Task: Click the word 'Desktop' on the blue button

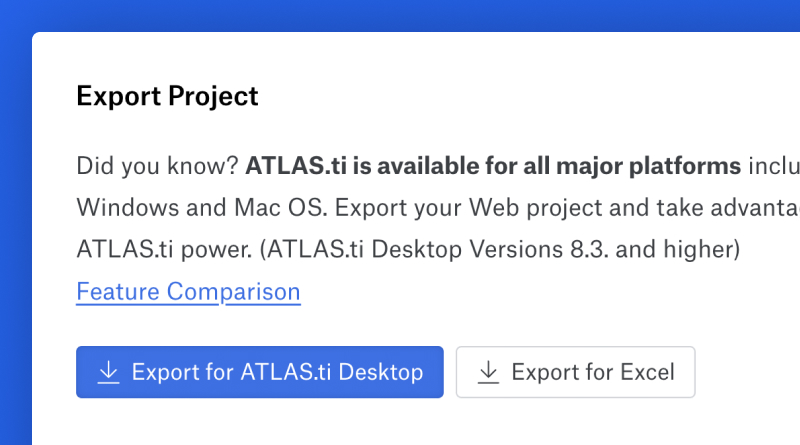Action: pyautogui.click(x=381, y=373)
